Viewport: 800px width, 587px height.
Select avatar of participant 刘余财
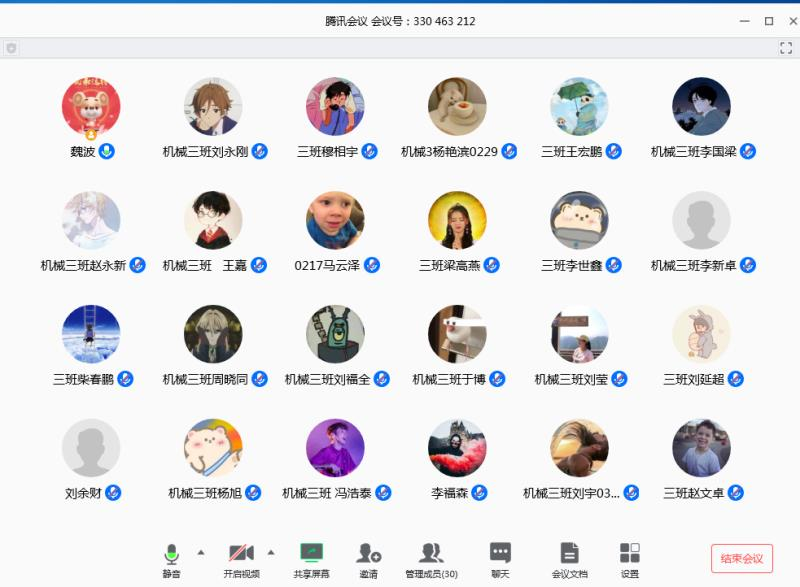point(91,448)
